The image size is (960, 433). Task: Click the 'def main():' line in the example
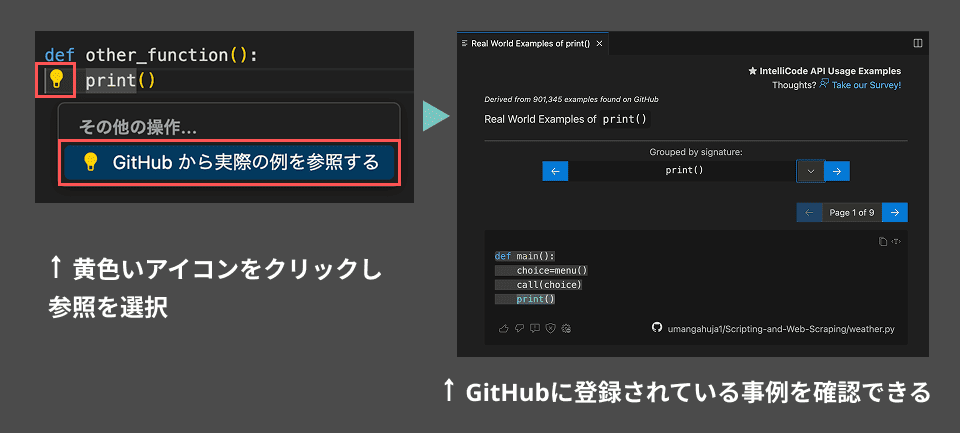[x=525, y=256]
